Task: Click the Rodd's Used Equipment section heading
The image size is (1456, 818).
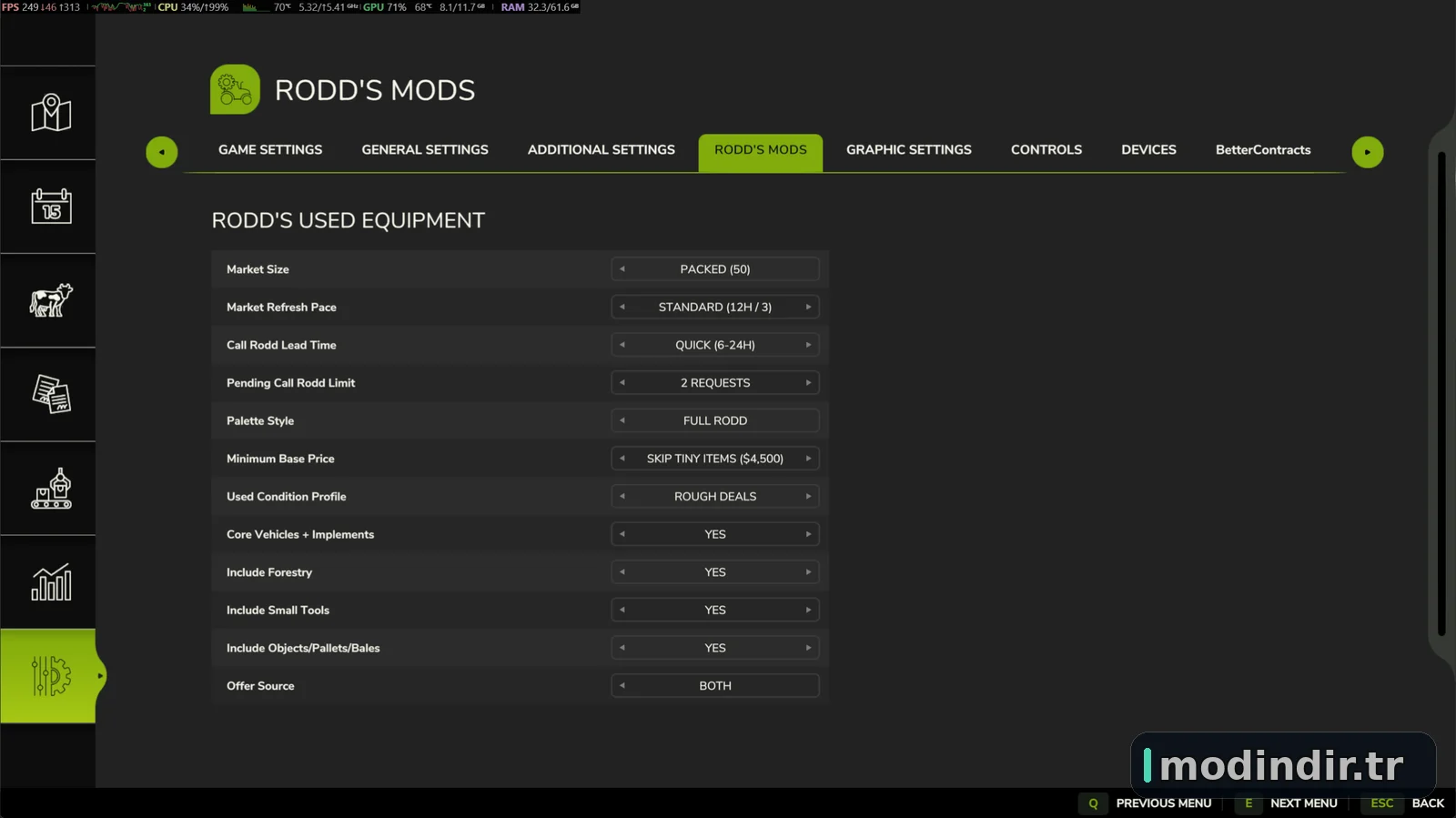Action: coord(349,220)
